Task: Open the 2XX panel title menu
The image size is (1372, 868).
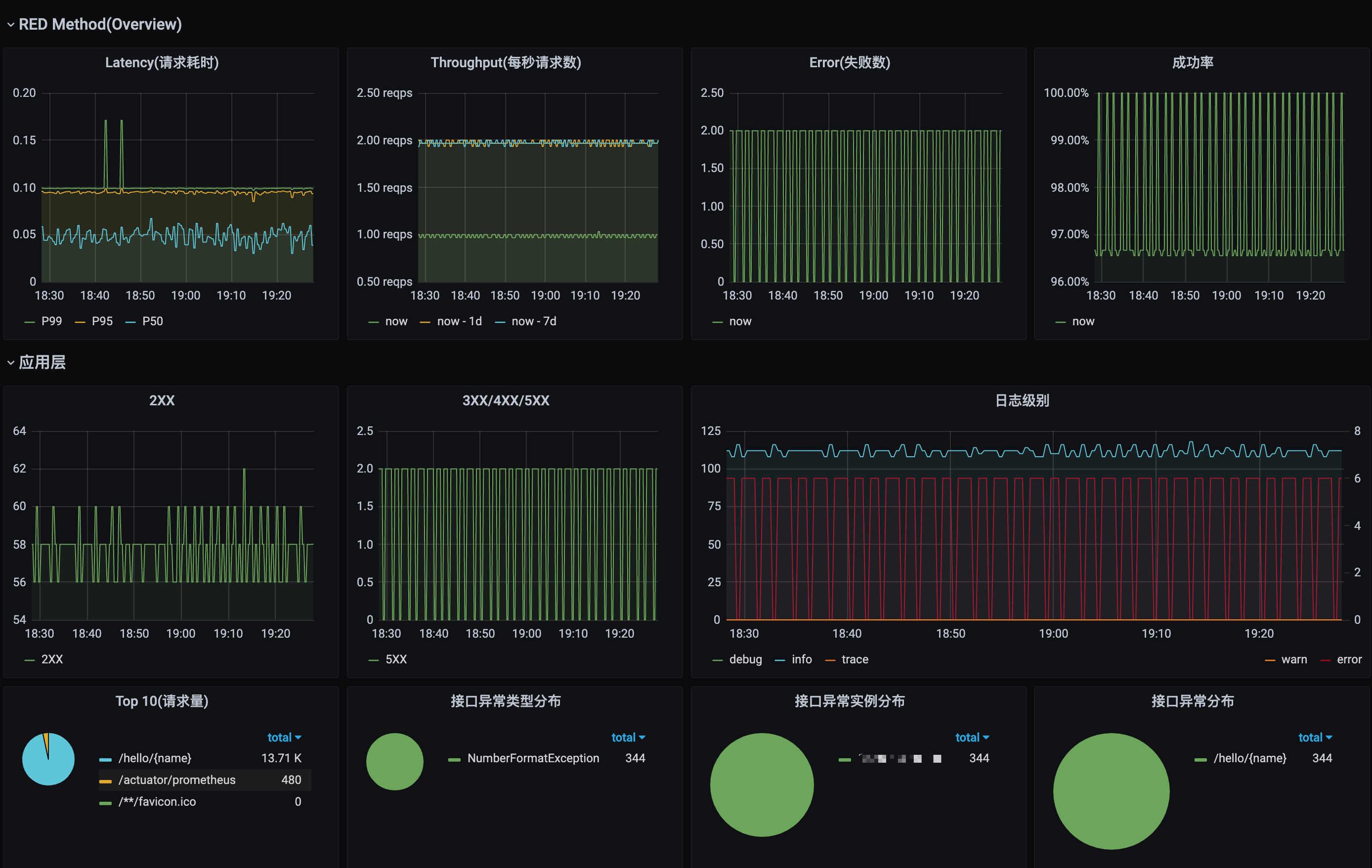Action: click(x=162, y=400)
